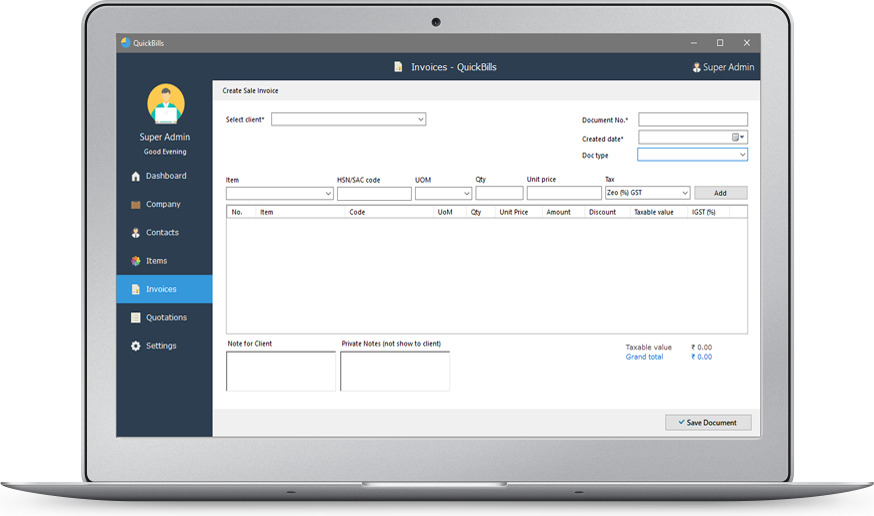The image size is (874, 516).
Task: Open the UOM dropdown
Action: tap(465, 194)
